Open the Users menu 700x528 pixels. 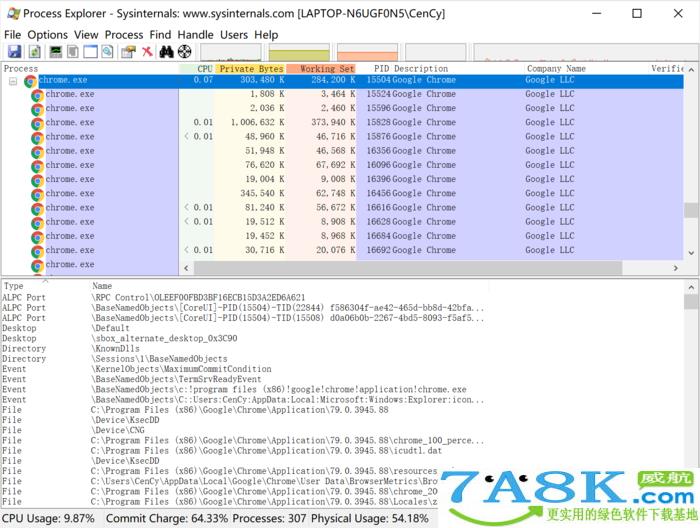(234, 35)
